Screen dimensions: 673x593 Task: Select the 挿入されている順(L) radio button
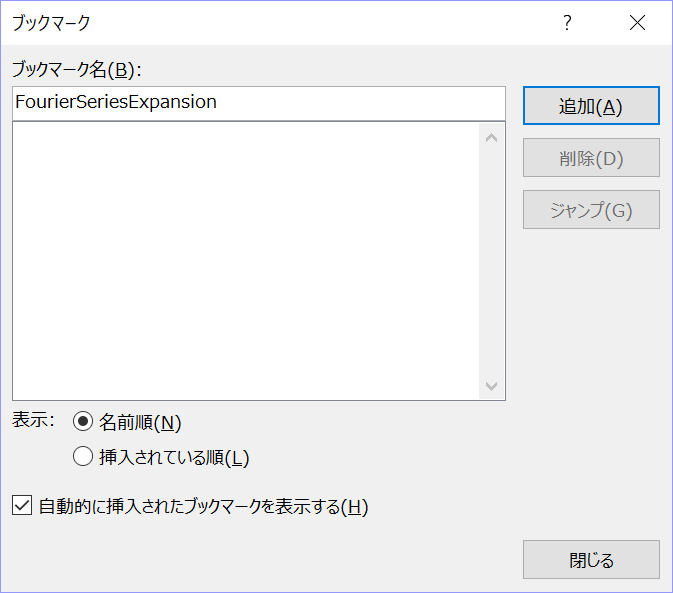pyautogui.click(x=83, y=458)
